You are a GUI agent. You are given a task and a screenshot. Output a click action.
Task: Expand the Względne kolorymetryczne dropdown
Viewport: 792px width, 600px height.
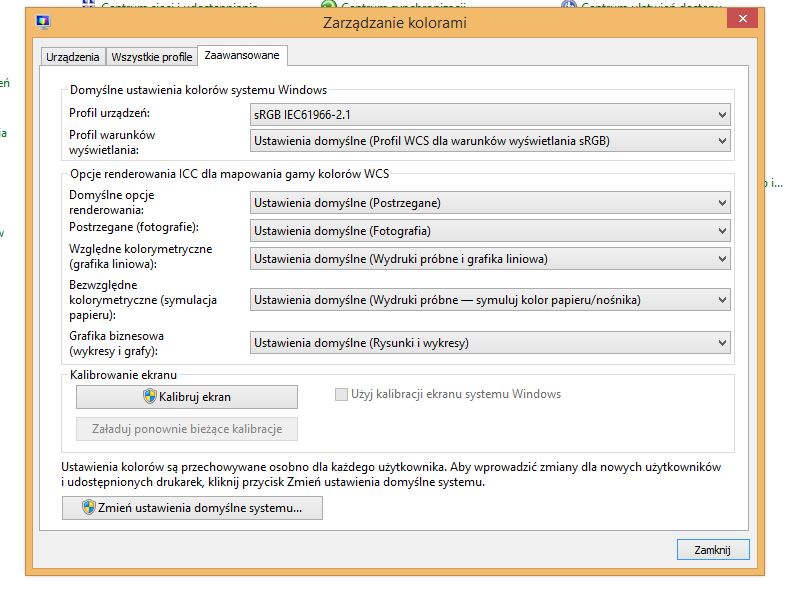[490, 259]
